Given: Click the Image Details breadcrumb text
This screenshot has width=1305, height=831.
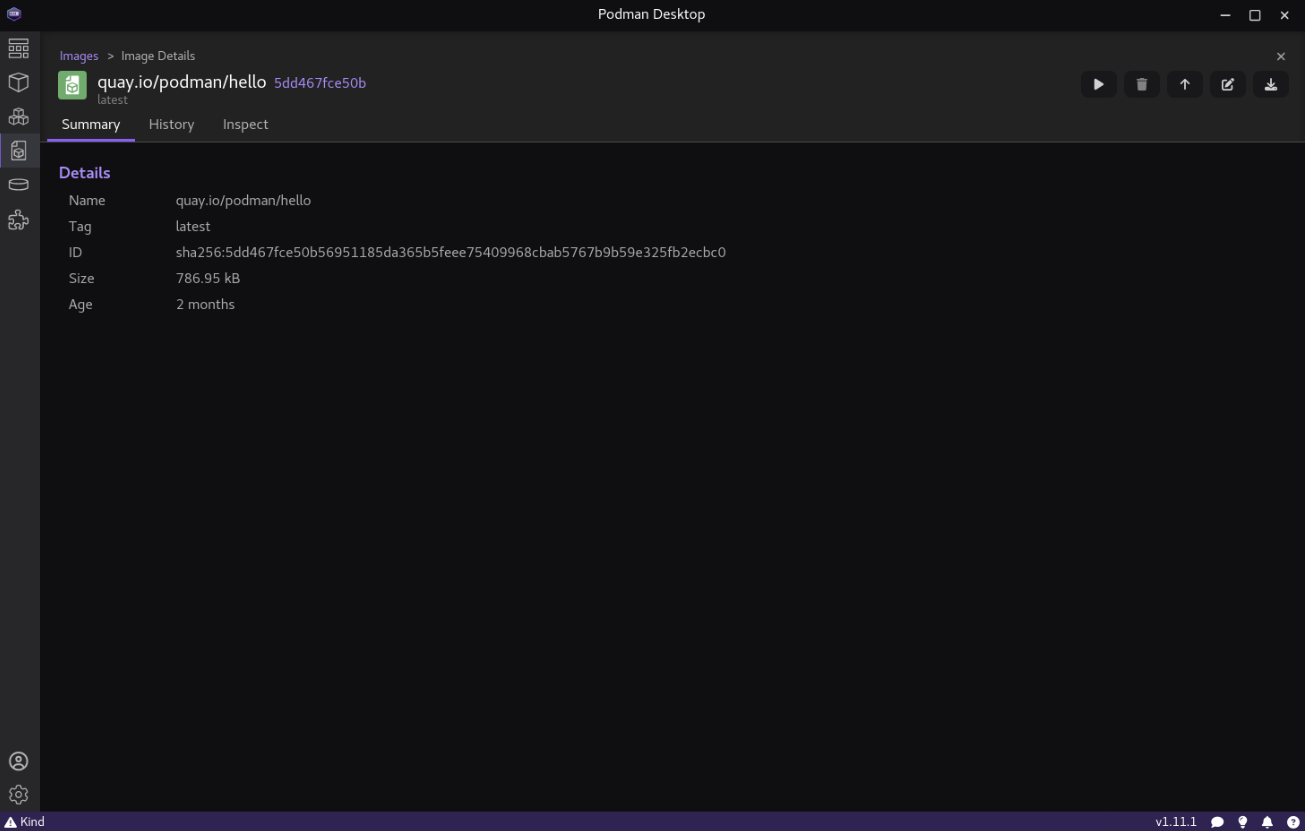Looking at the screenshot, I should (158, 56).
